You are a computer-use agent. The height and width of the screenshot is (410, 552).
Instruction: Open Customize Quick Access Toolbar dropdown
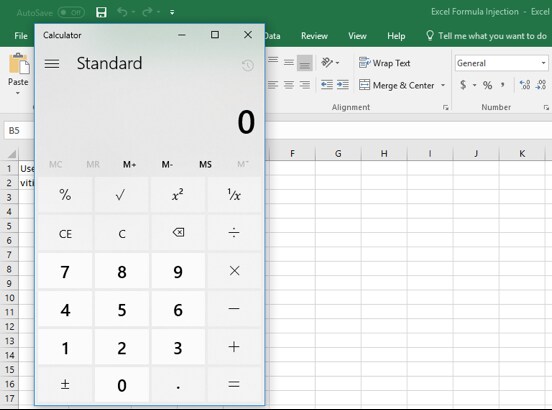coord(172,12)
